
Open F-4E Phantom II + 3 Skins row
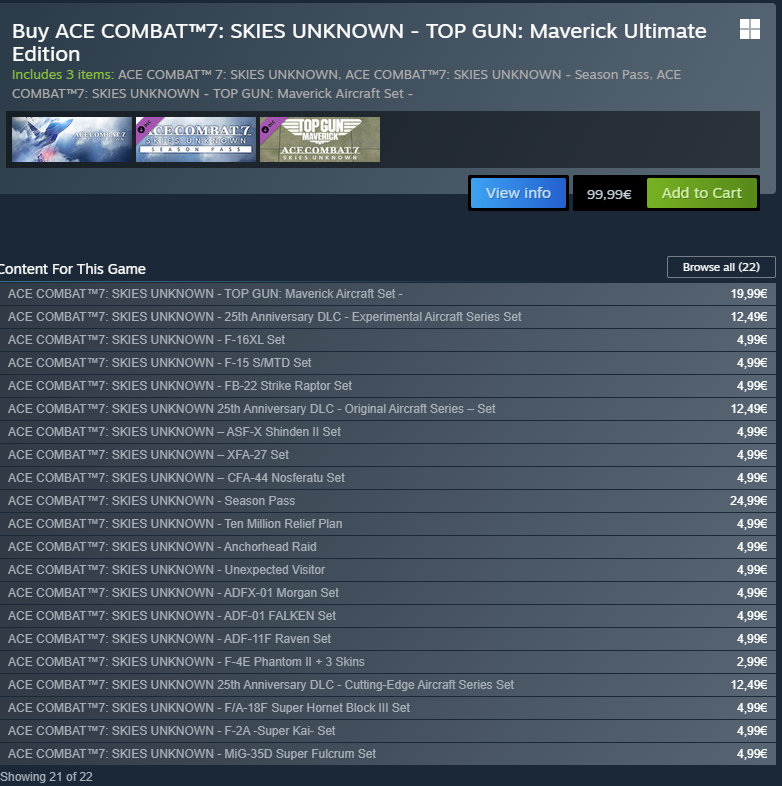point(387,662)
